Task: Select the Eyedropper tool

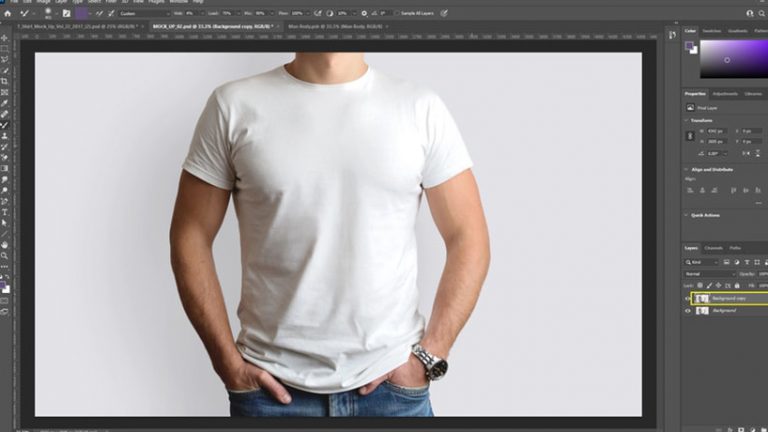Action: (x=4, y=103)
